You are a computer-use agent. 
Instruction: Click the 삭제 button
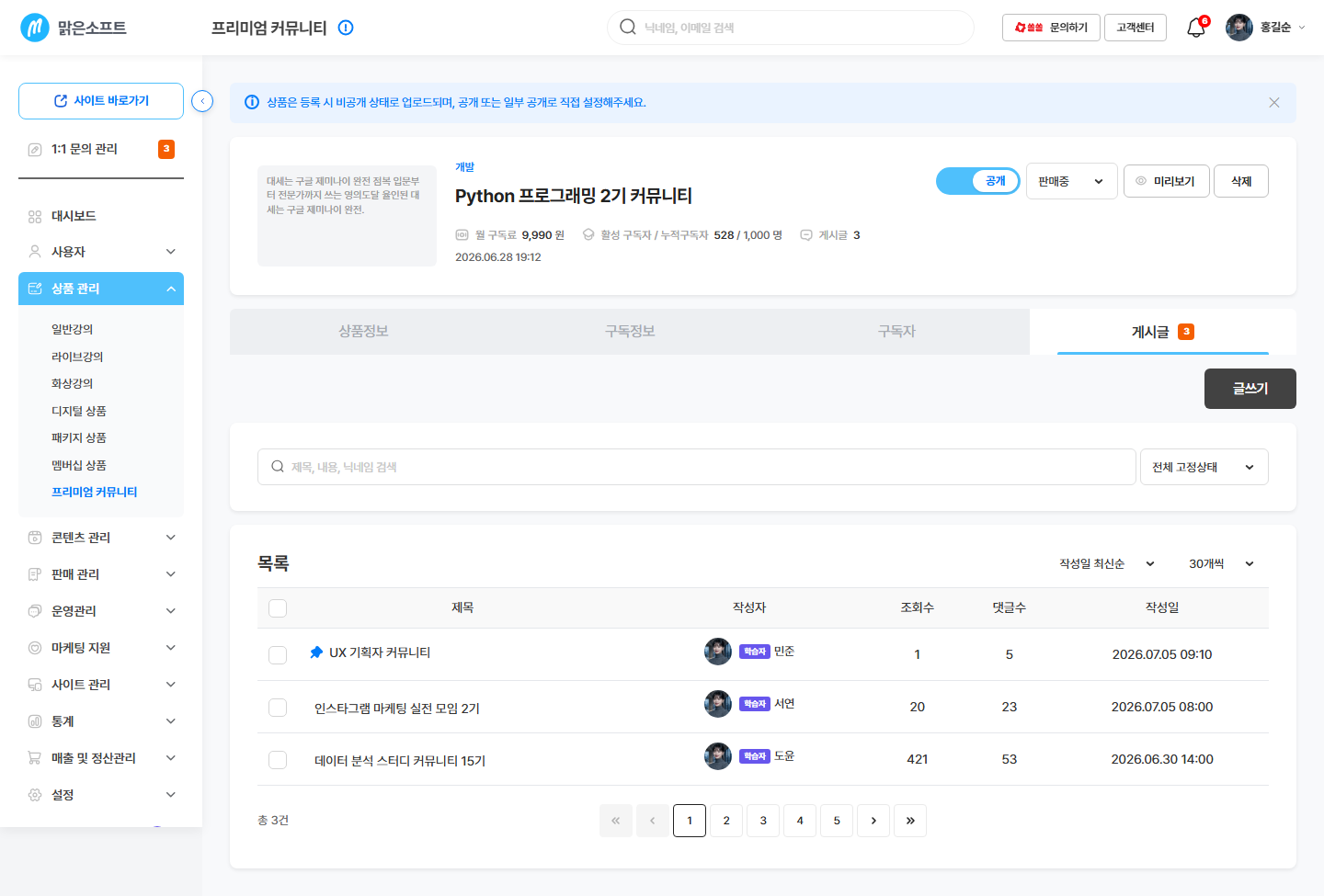pyautogui.click(x=1241, y=181)
